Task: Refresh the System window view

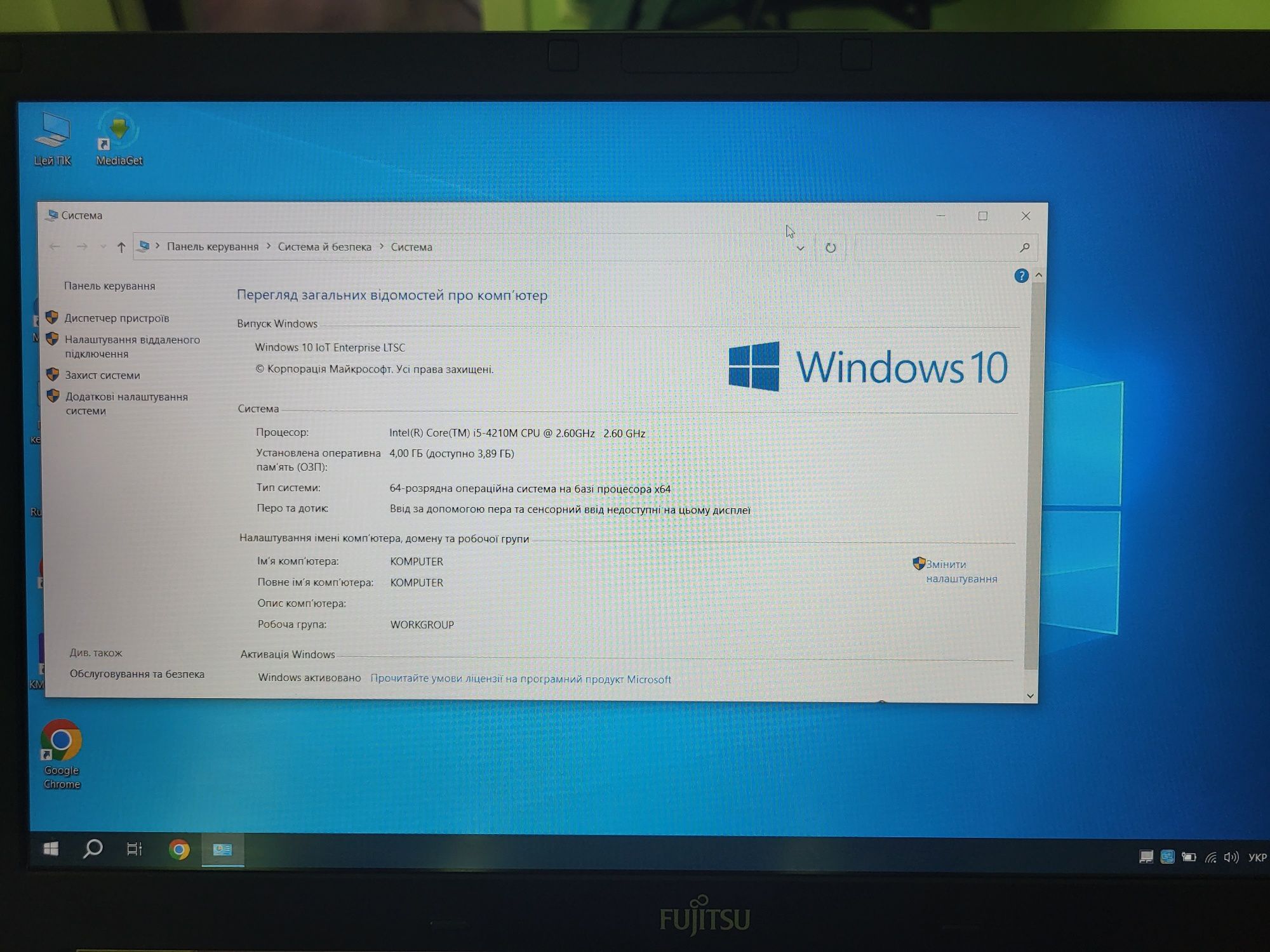Action: click(x=831, y=248)
